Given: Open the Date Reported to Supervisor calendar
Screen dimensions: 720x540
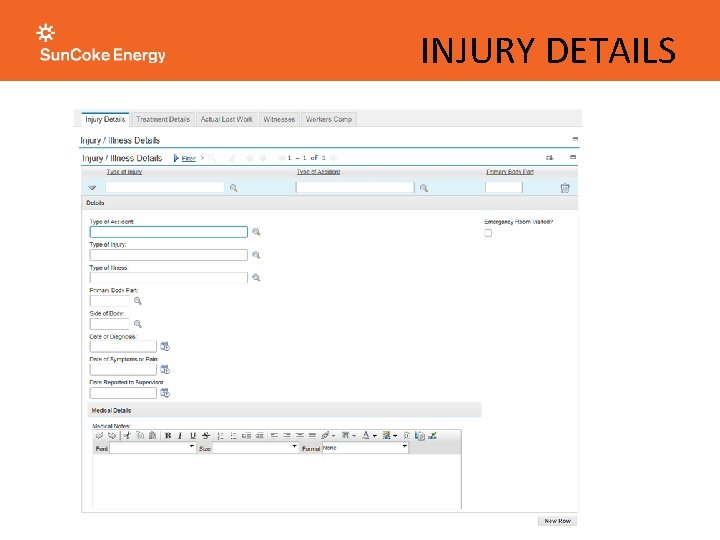Looking at the screenshot, I should click(165, 393).
